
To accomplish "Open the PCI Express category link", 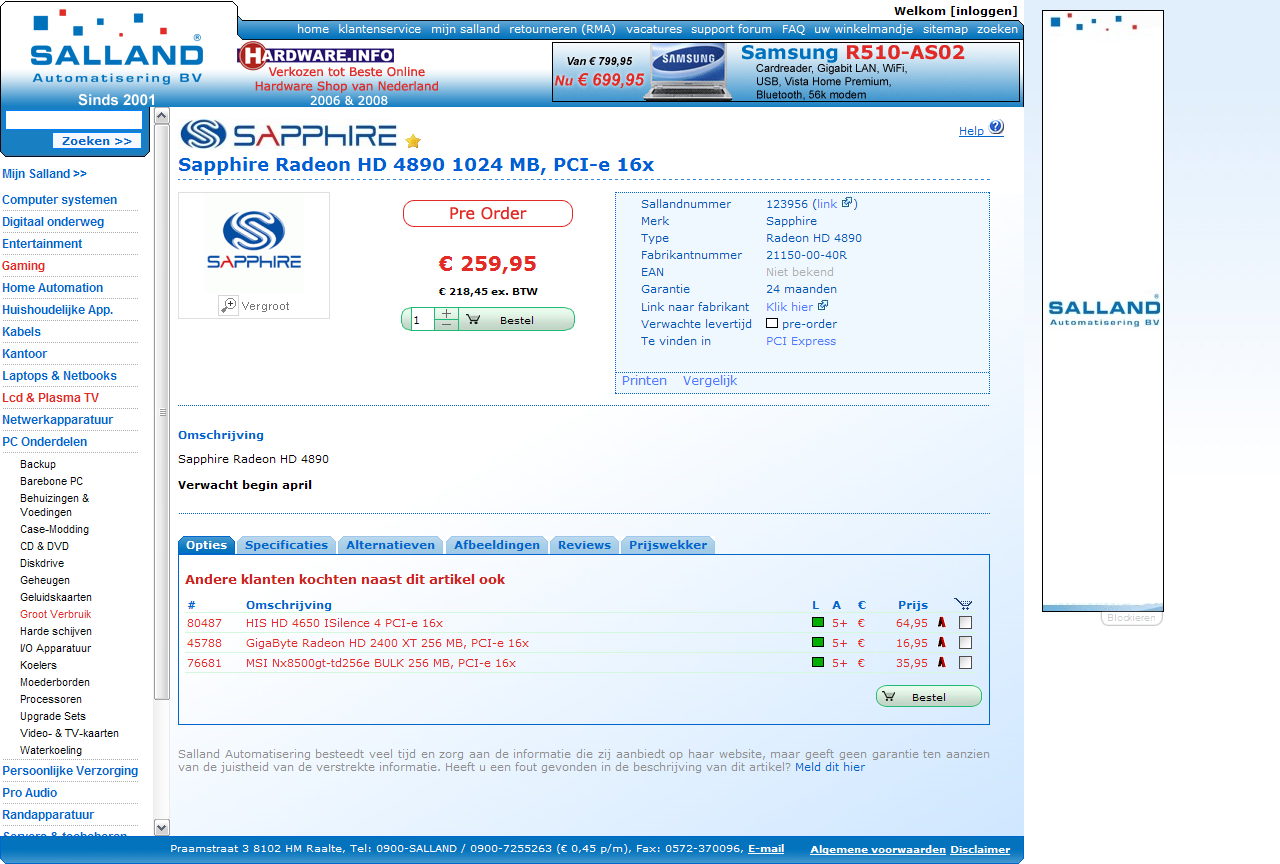I will pos(801,341).
